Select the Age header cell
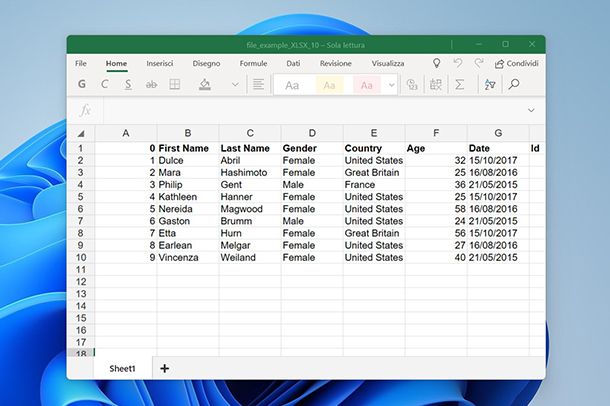The image size is (610, 406). point(436,148)
